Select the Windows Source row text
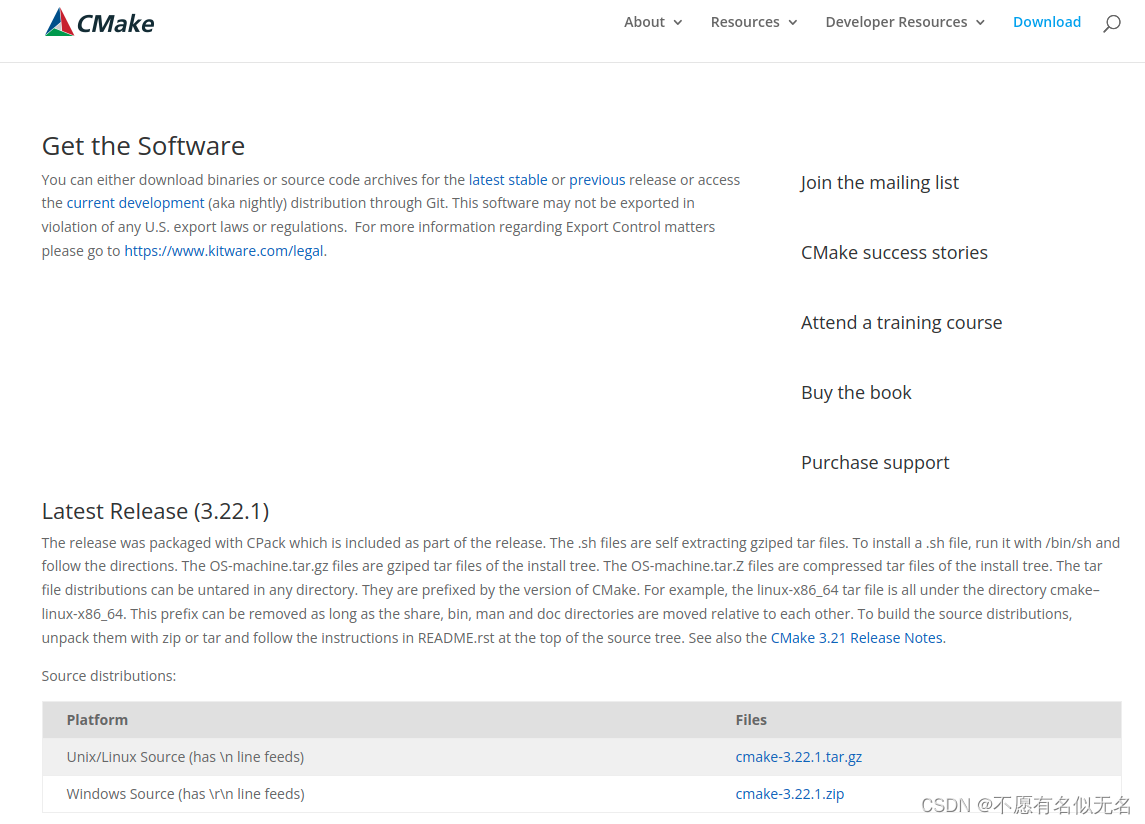Screen dimensions: 1145x824 pos(185,793)
